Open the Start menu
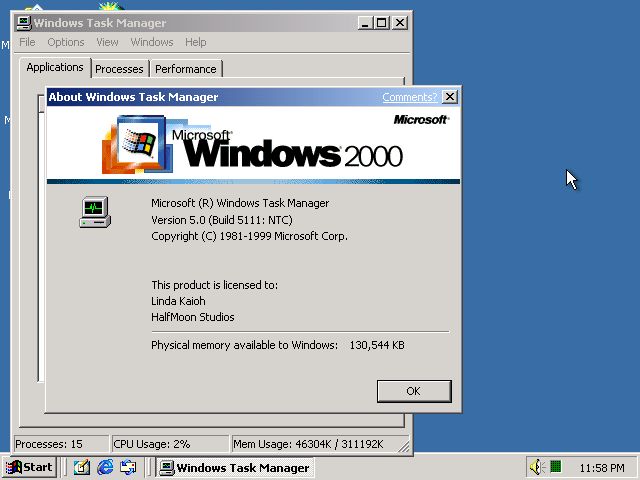Screen dimensions: 640x480 tap(29, 467)
